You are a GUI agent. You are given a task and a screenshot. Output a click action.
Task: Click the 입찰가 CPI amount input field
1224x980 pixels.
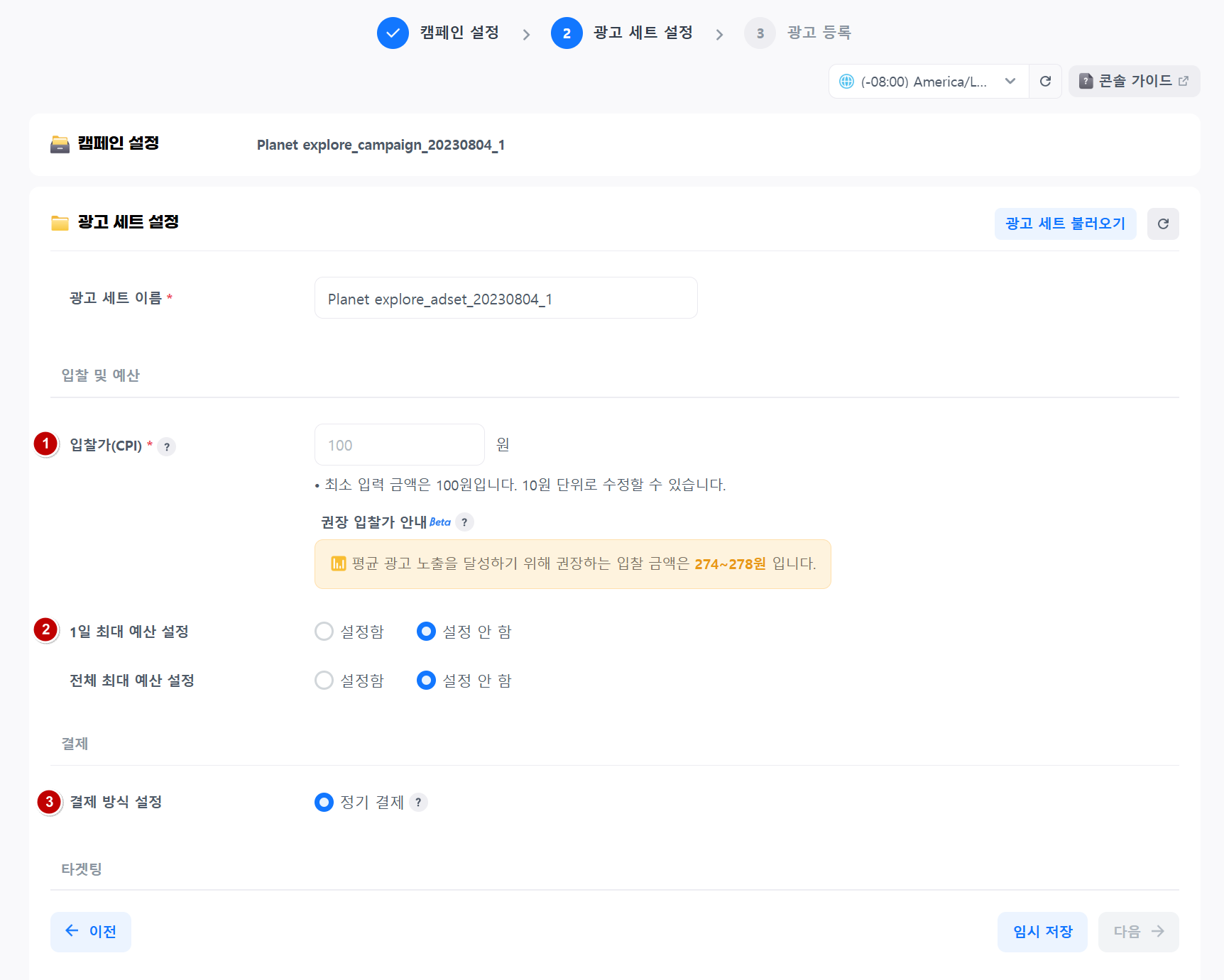tap(399, 446)
